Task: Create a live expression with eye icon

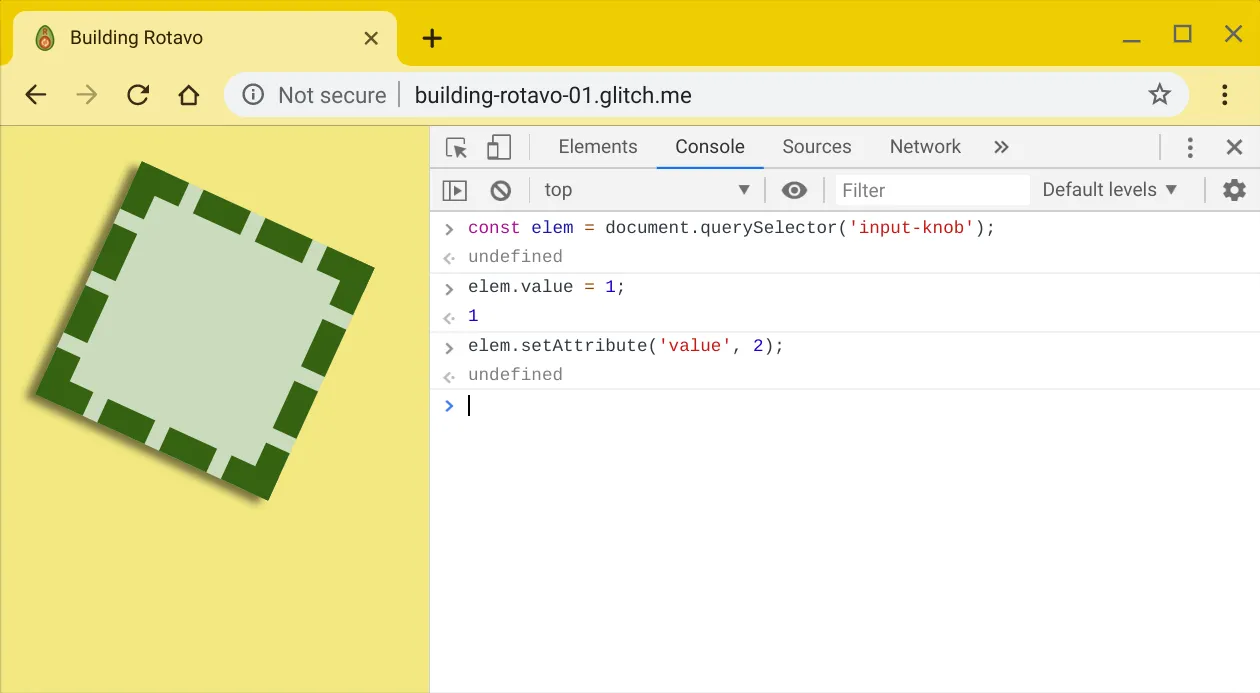Action: coord(794,189)
